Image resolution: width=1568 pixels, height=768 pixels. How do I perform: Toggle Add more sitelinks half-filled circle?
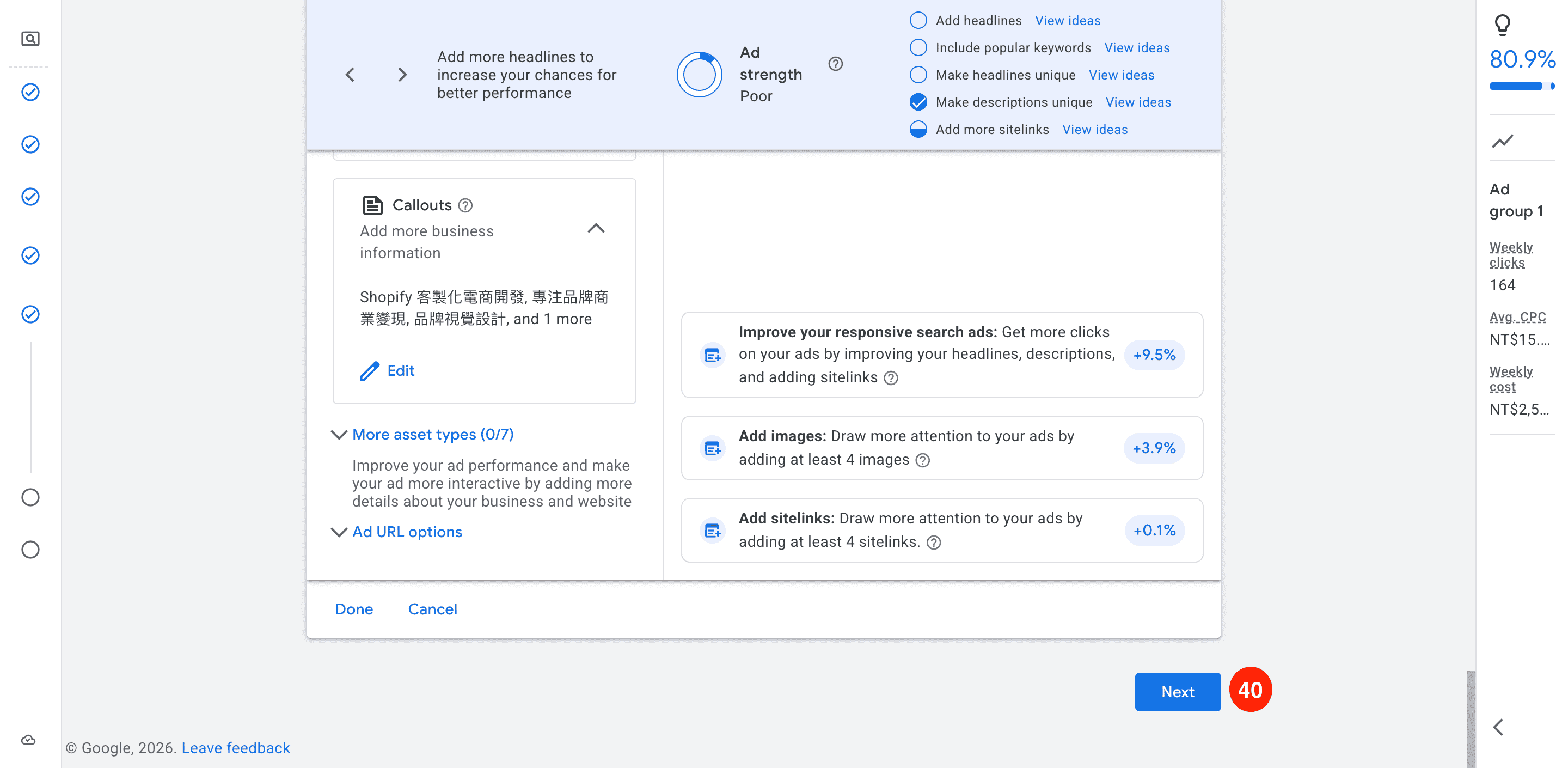pos(918,130)
